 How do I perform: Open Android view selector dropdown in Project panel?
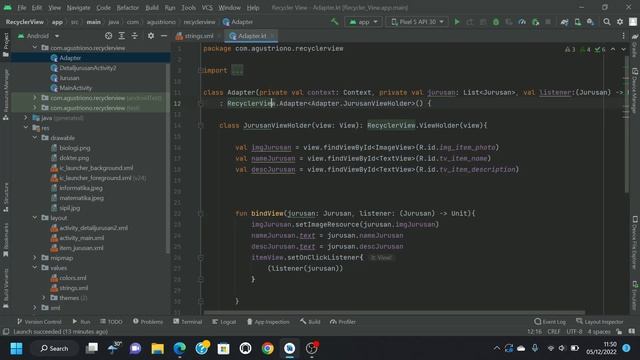click(39, 36)
